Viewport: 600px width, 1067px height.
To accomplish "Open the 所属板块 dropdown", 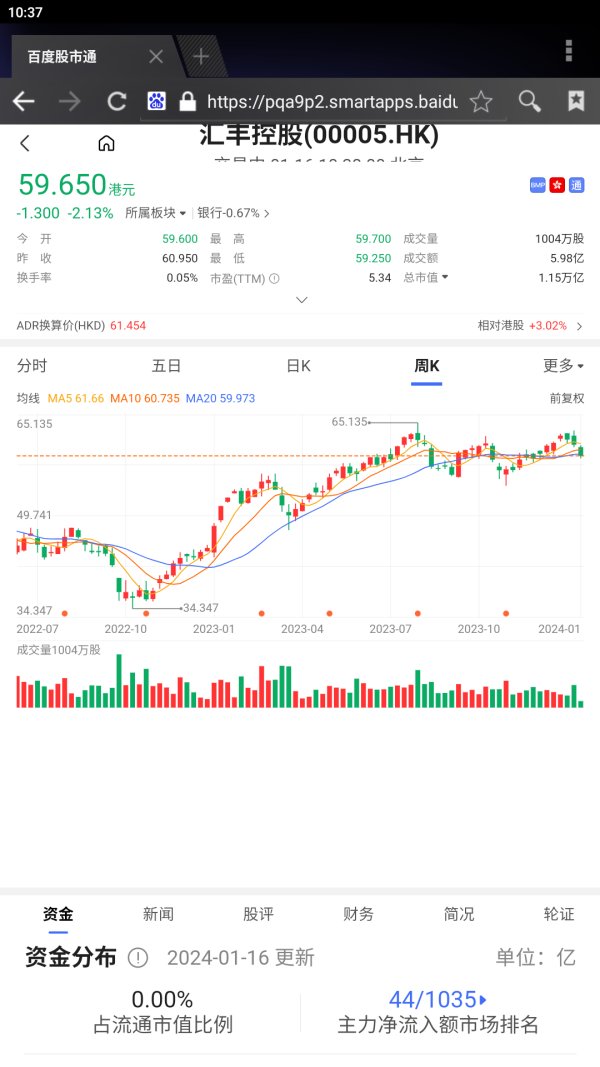I will pyautogui.click(x=156, y=213).
